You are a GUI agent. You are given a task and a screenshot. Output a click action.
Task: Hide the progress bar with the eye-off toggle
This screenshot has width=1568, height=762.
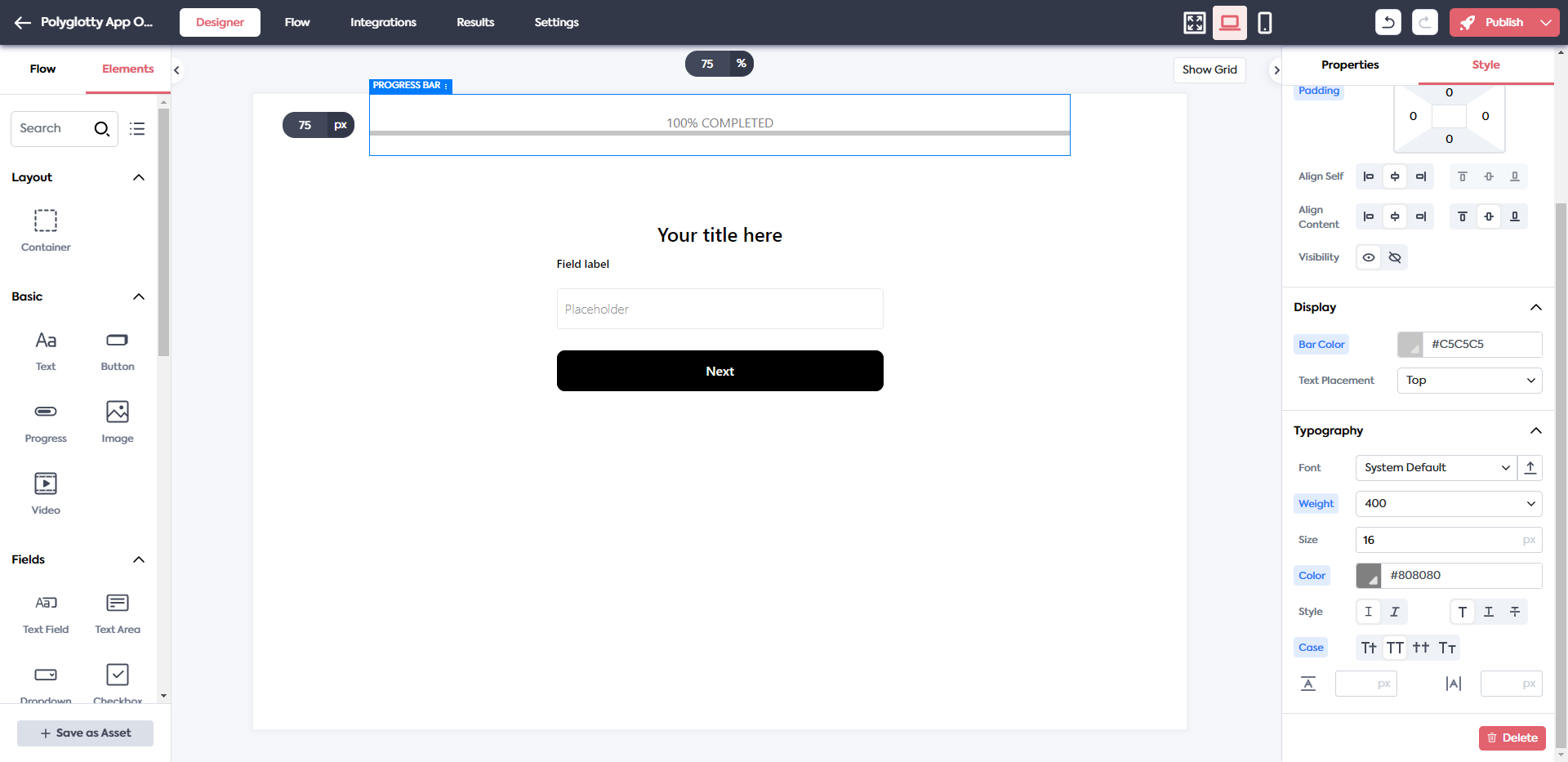tap(1395, 257)
